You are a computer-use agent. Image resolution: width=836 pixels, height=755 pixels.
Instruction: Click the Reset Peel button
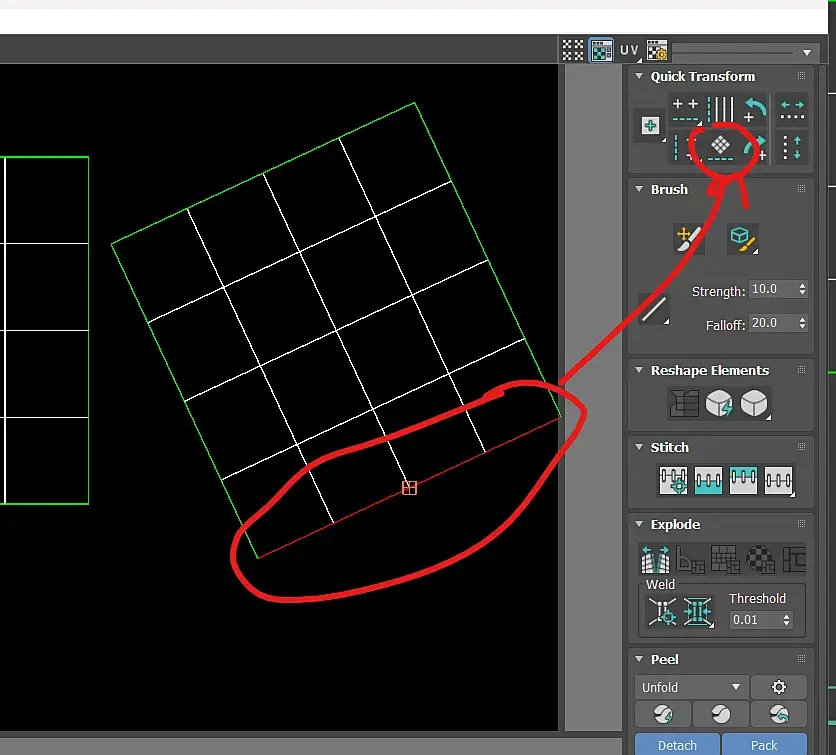point(778,713)
